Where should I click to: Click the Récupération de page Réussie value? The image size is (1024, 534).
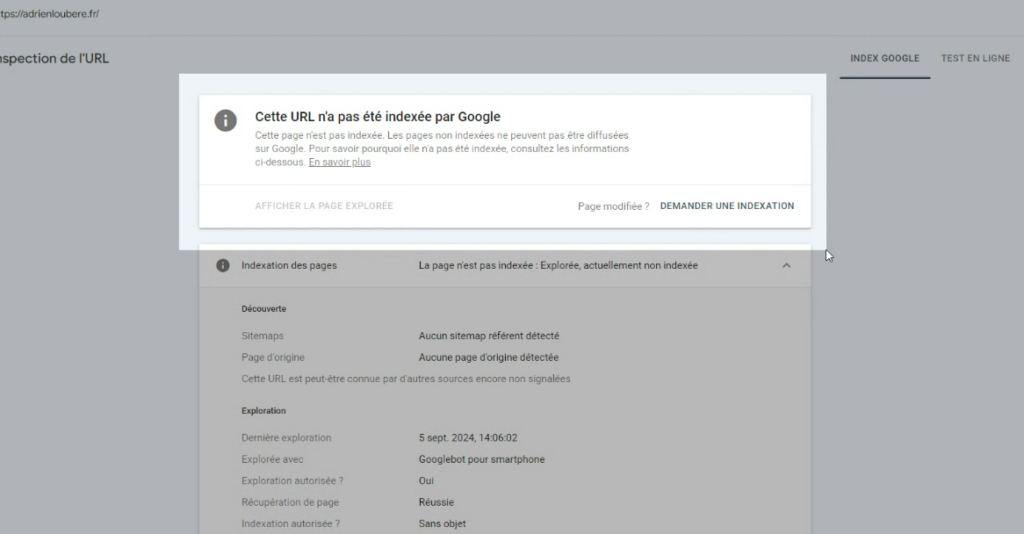[x=436, y=502]
